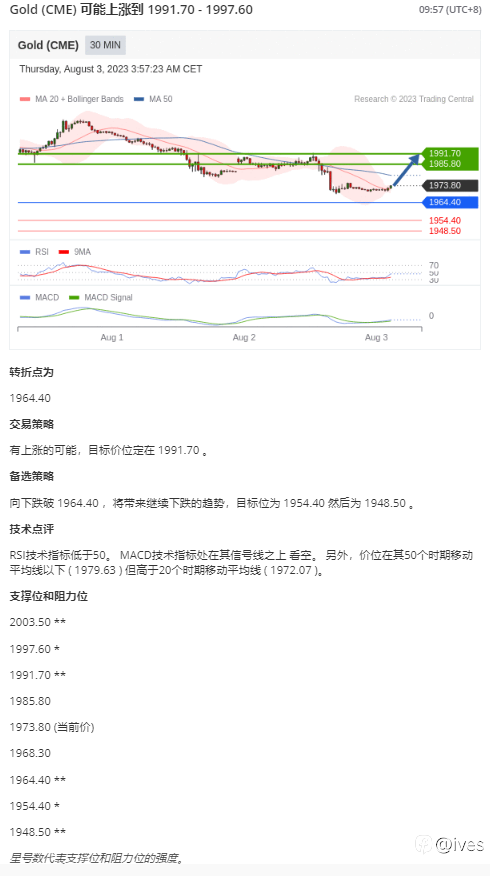490x876 pixels.
Task: Click the 1985.80 level in list
Action: 30,701
